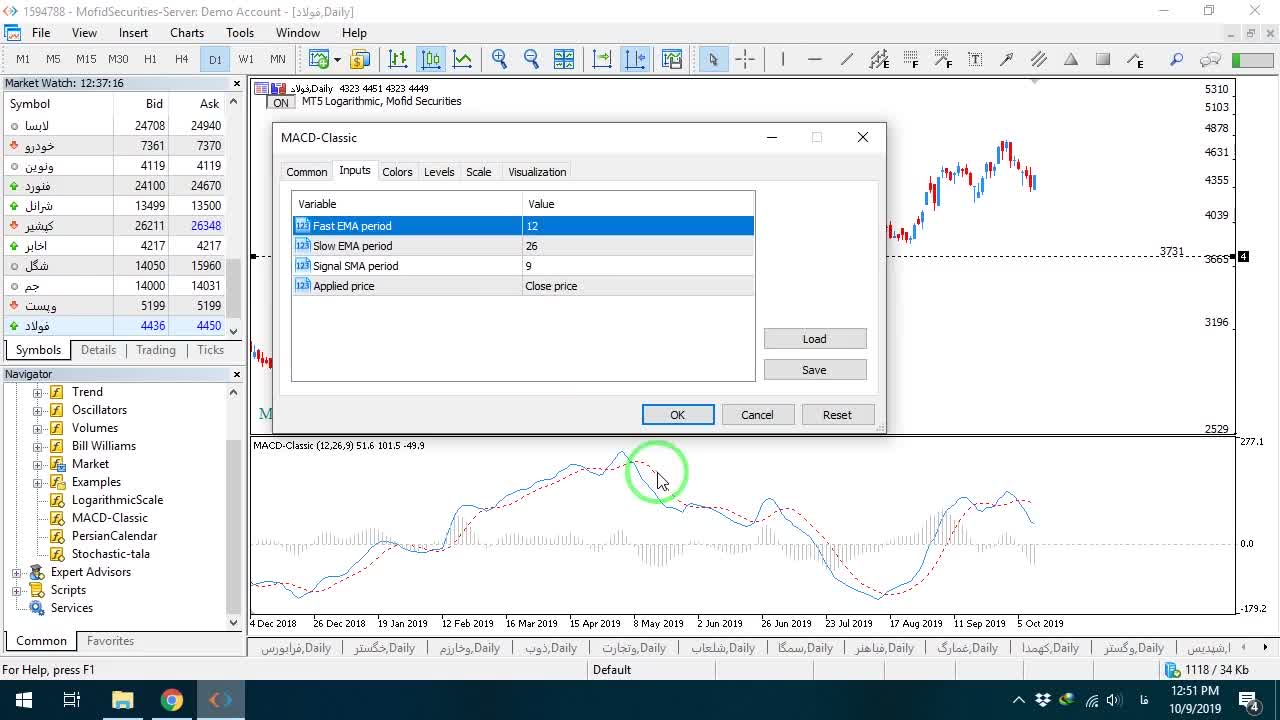The image size is (1280, 720).
Task: Open the Insert menu
Action: (x=133, y=33)
